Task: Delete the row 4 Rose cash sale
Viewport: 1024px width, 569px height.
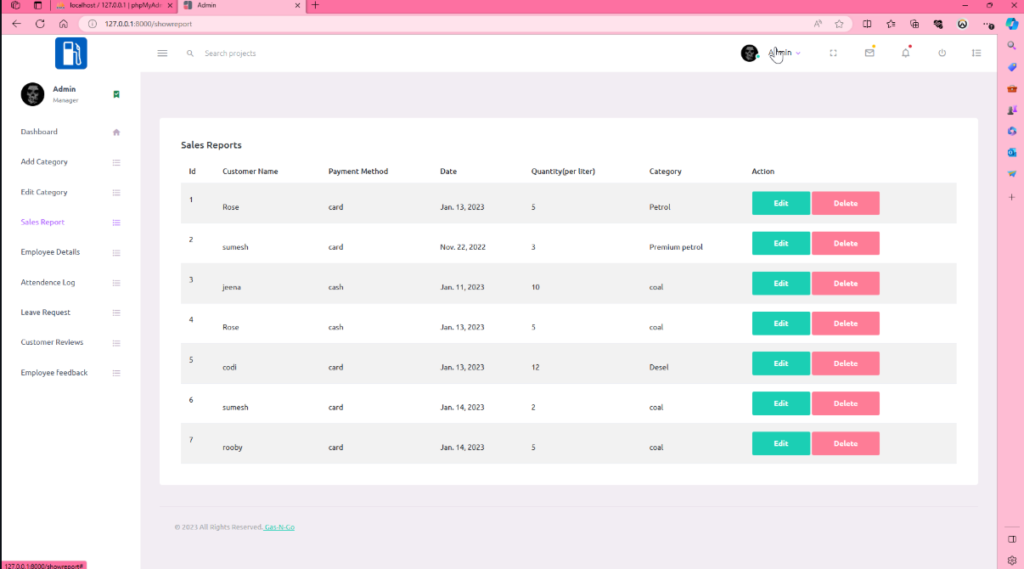Action: coord(845,323)
